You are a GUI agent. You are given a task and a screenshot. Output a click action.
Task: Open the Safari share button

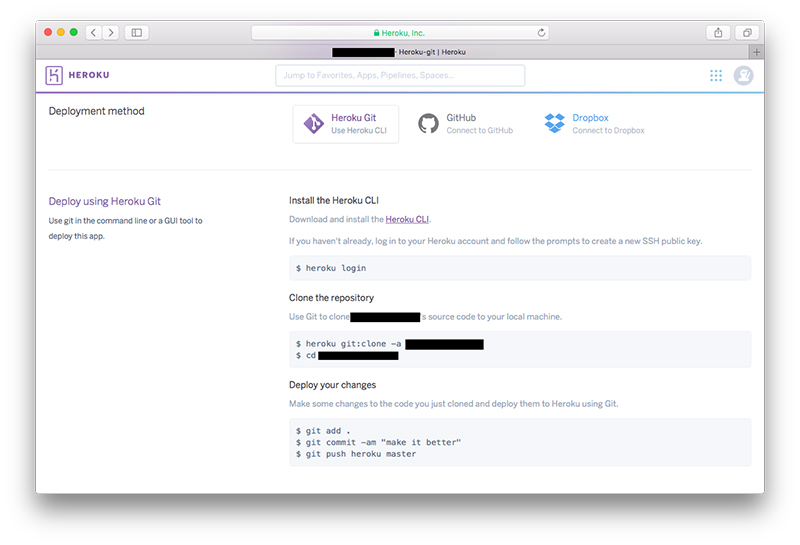(718, 33)
